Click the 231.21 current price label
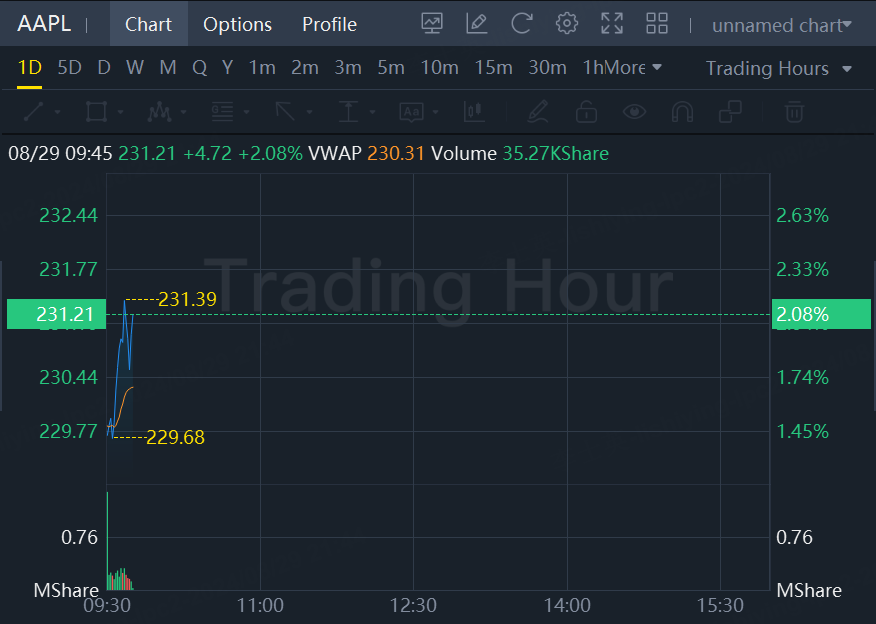The height and width of the screenshot is (624, 876). 66,314
